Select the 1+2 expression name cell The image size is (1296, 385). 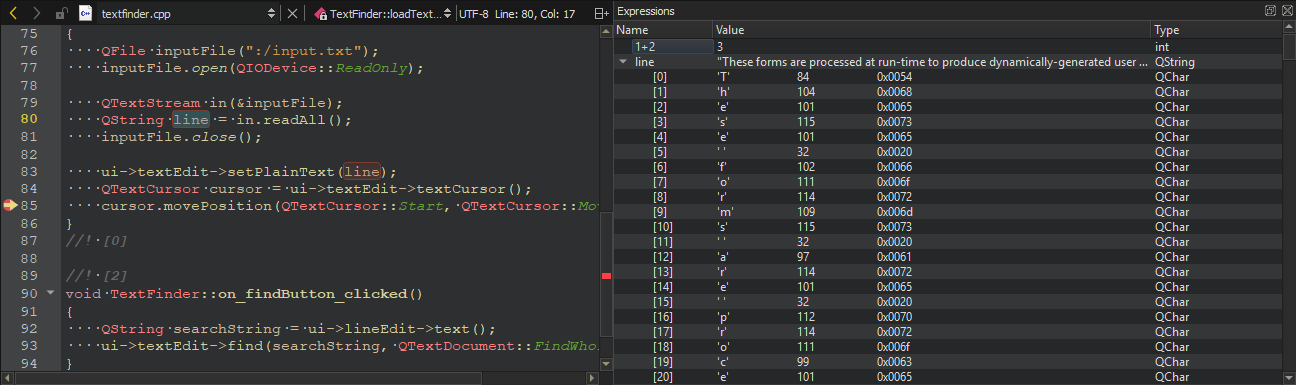[672, 47]
